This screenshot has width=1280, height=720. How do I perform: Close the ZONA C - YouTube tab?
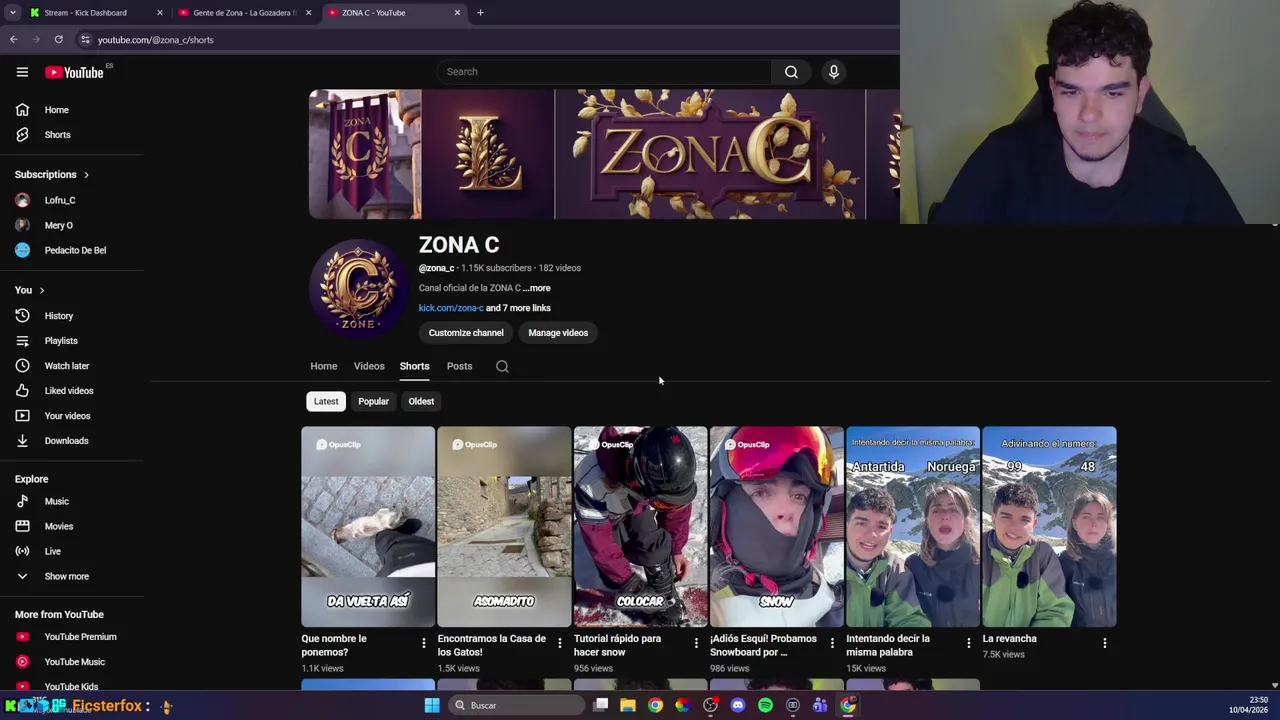pyautogui.click(x=457, y=13)
